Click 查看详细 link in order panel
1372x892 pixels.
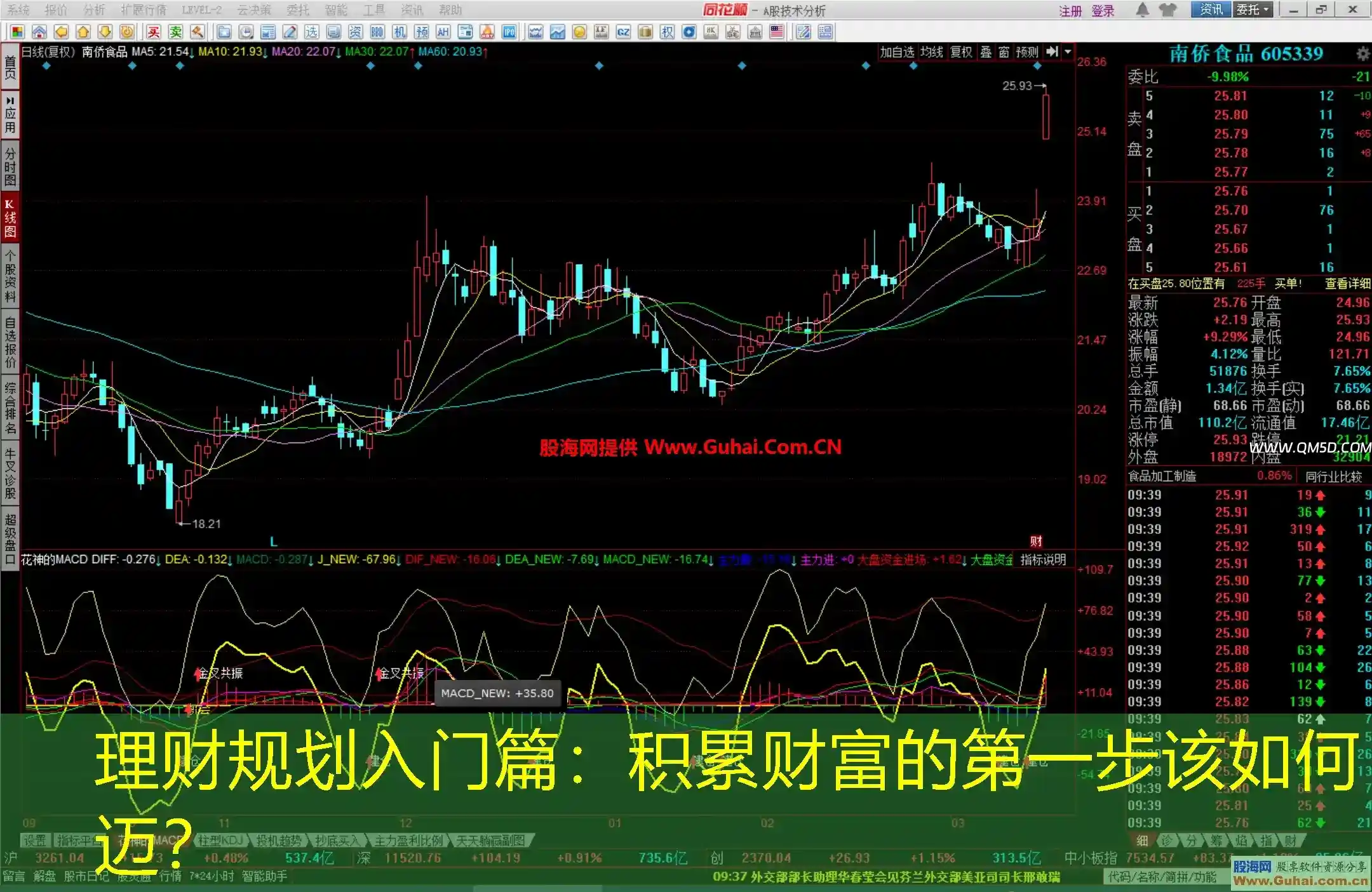tap(1347, 284)
